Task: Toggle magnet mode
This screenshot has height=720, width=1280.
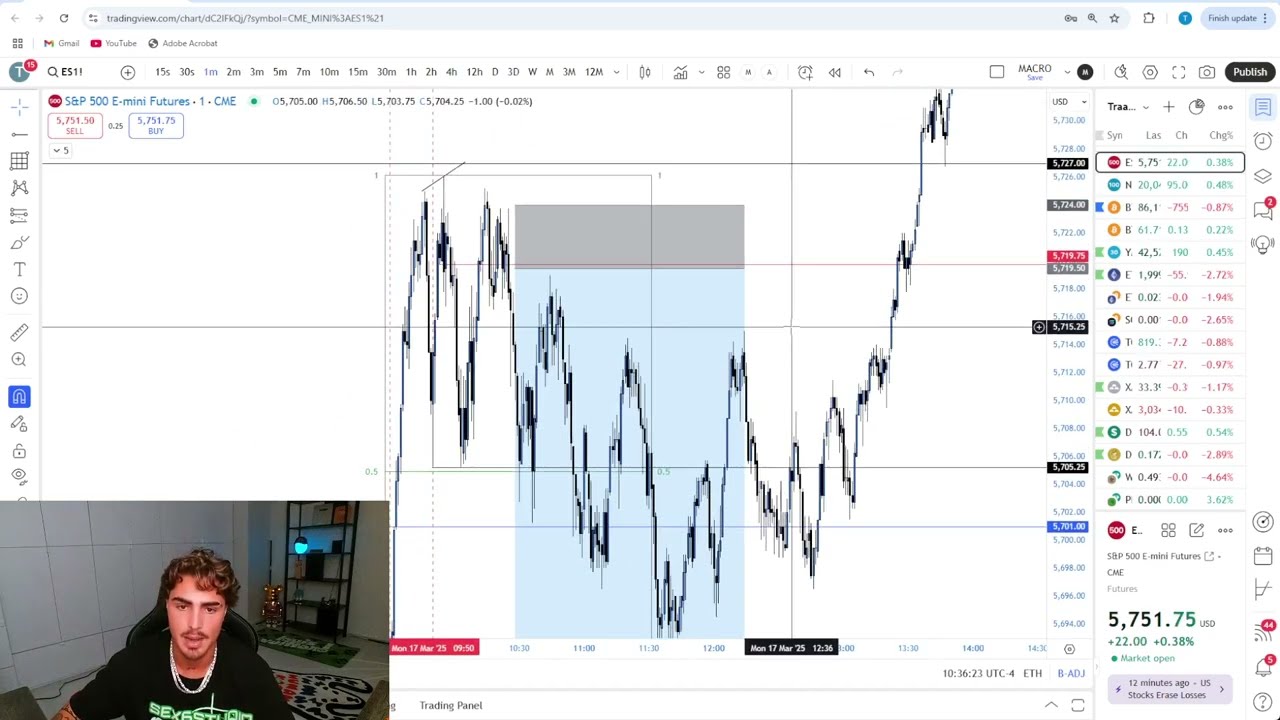Action: click(x=19, y=397)
